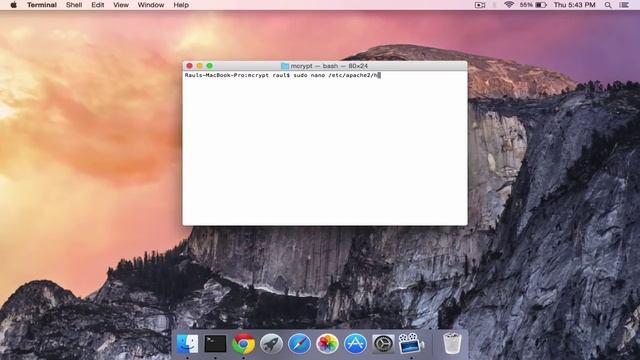Open the App Store from Dock
640x360 pixels.
(355, 344)
